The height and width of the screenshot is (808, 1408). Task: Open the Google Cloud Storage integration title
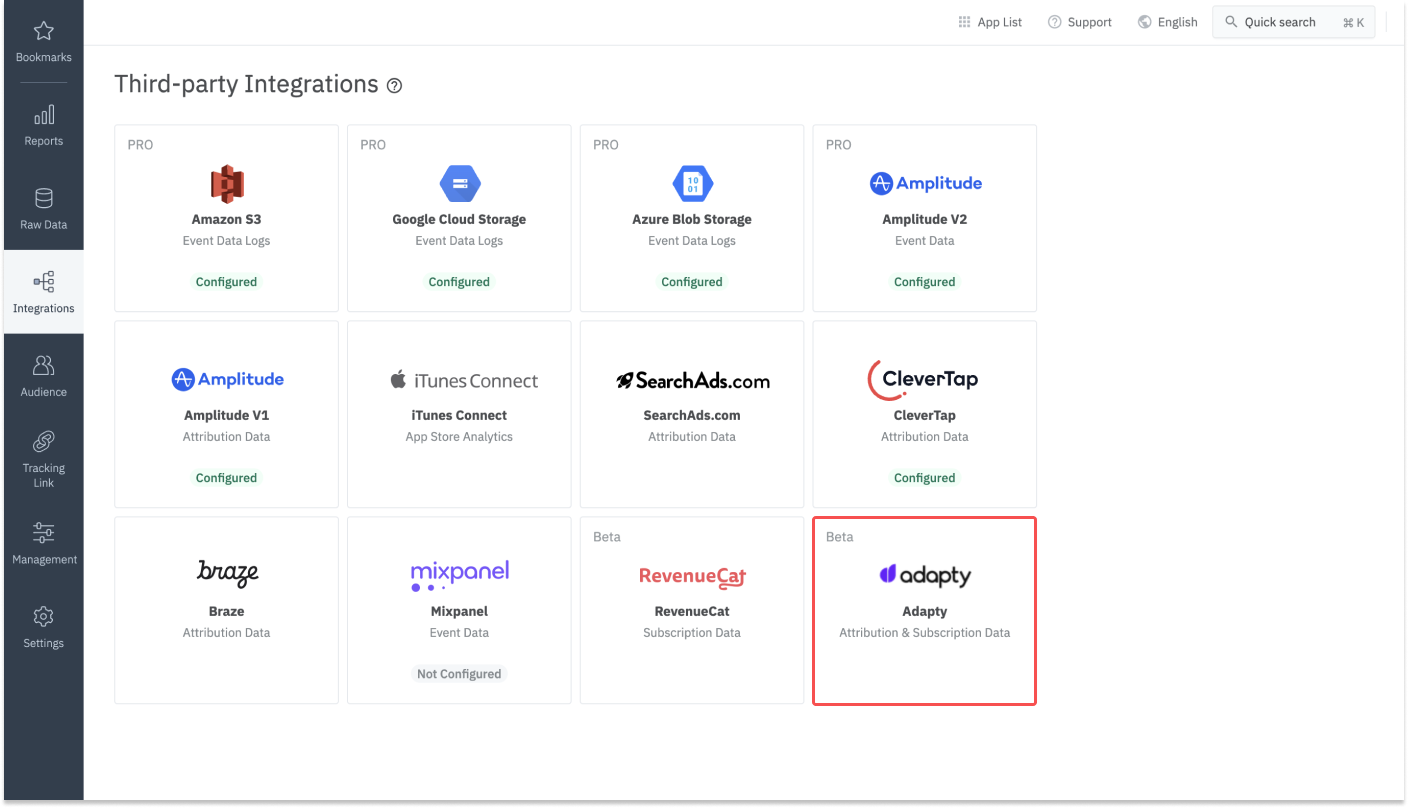tap(459, 219)
